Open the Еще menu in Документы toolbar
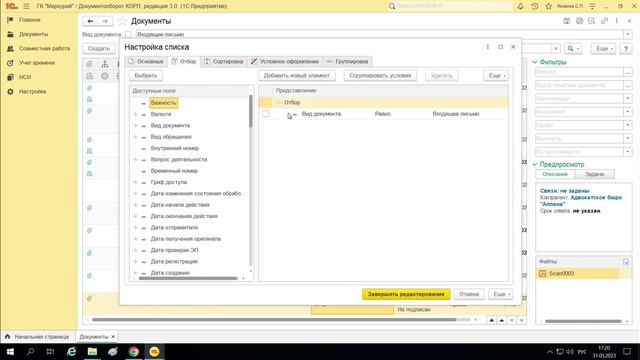Viewport: 640px width, 360px height. tap(604, 48)
